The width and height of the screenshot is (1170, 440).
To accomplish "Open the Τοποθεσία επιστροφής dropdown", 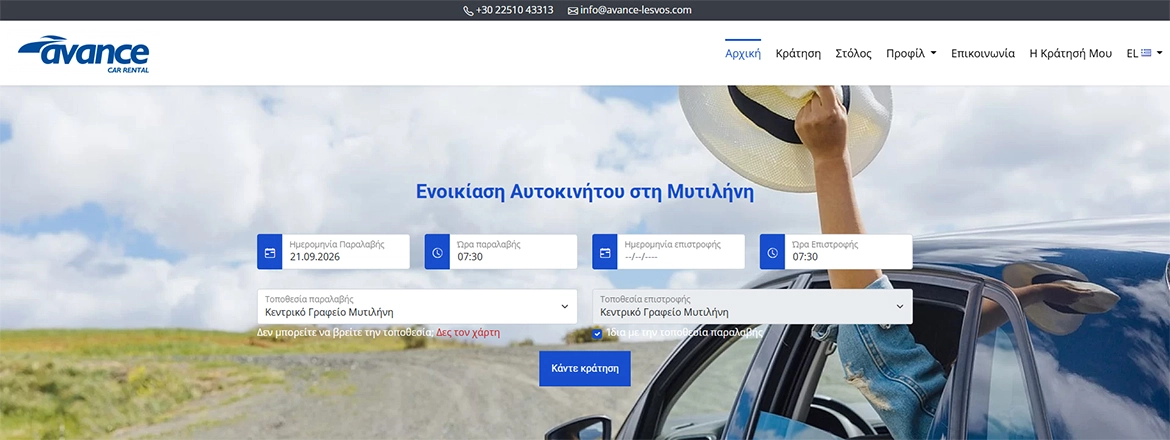I will pos(752,307).
